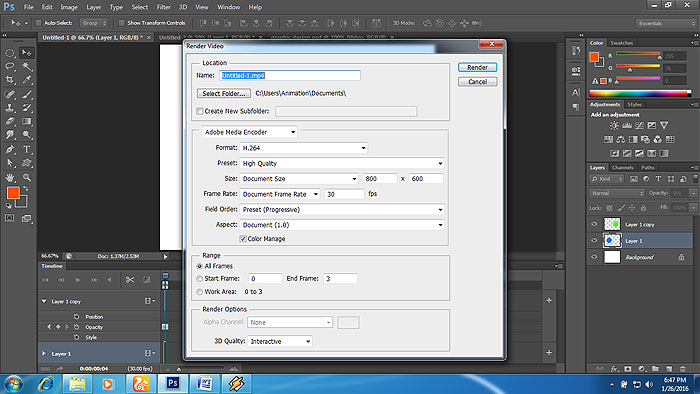Select the Spot Healing Brush tool
700x394 pixels.
tap(10, 94)
